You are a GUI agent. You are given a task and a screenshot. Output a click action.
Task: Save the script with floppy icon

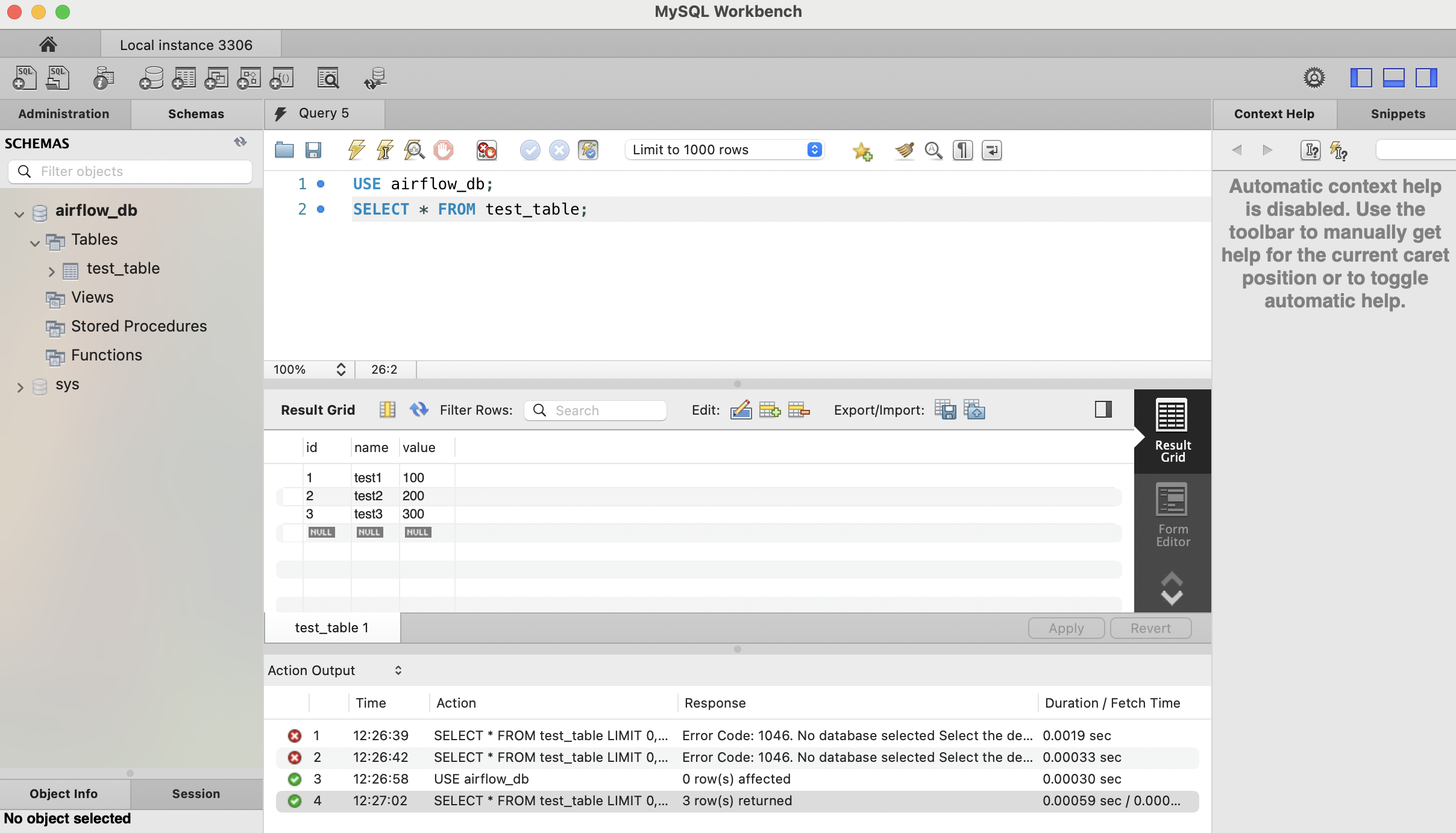coord(313,150)
